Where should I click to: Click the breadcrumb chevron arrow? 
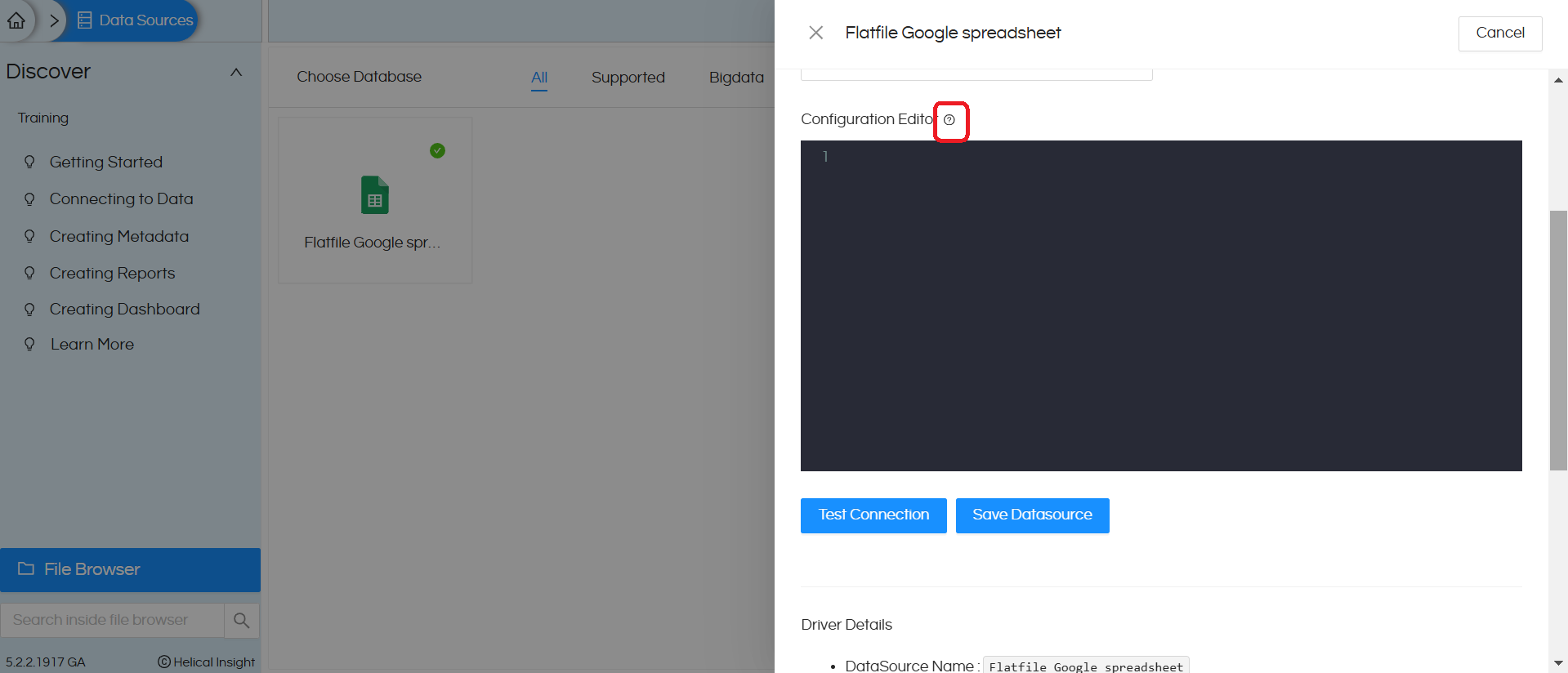tap(54, 20)
